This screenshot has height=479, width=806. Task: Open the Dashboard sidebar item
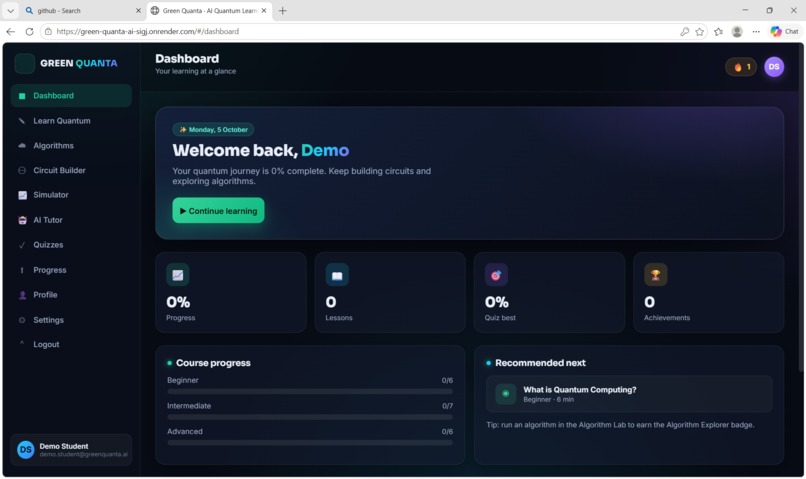[71, 96]
